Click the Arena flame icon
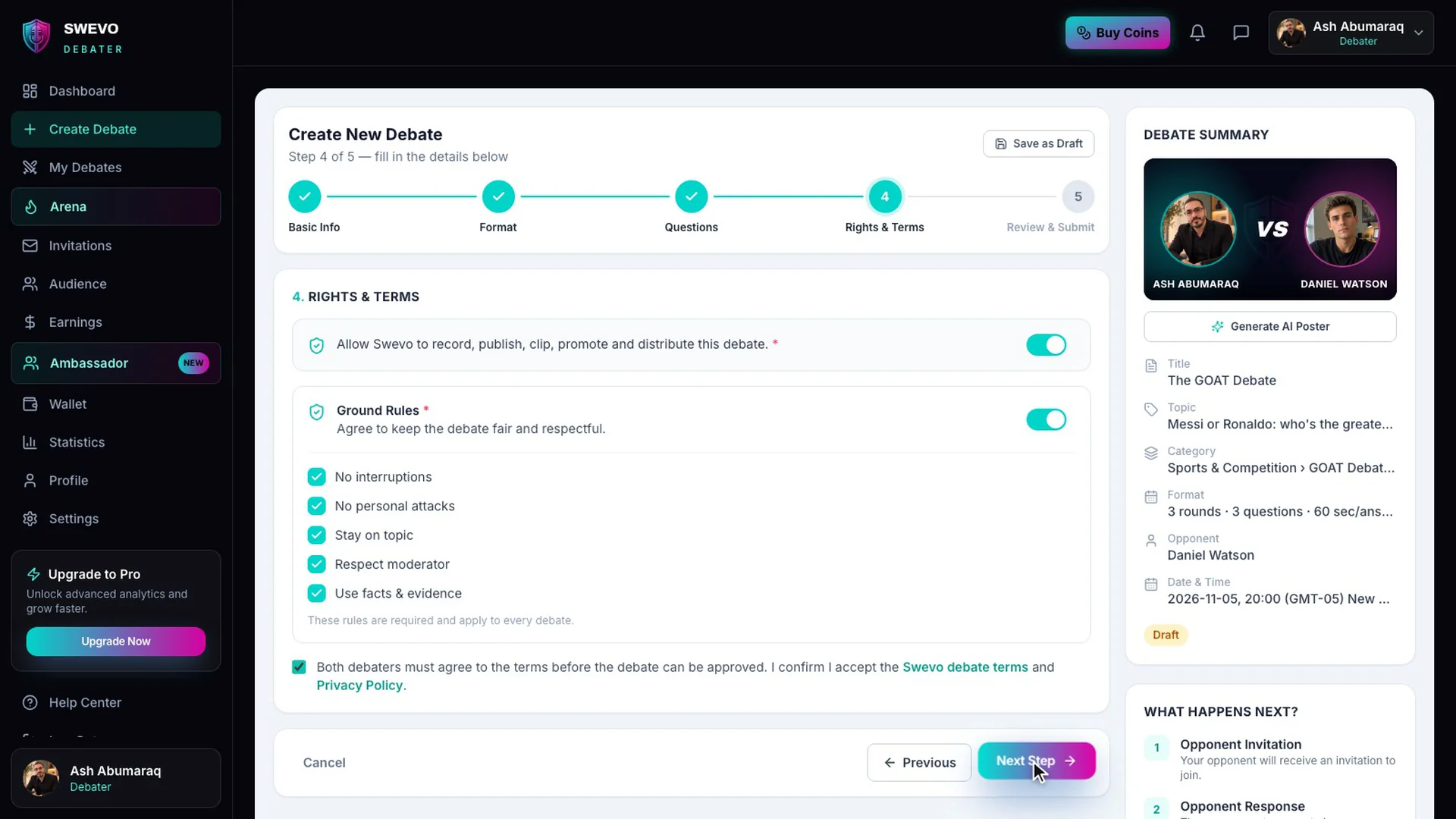Viewport: 1456px width, 819px height. (30, 207)
